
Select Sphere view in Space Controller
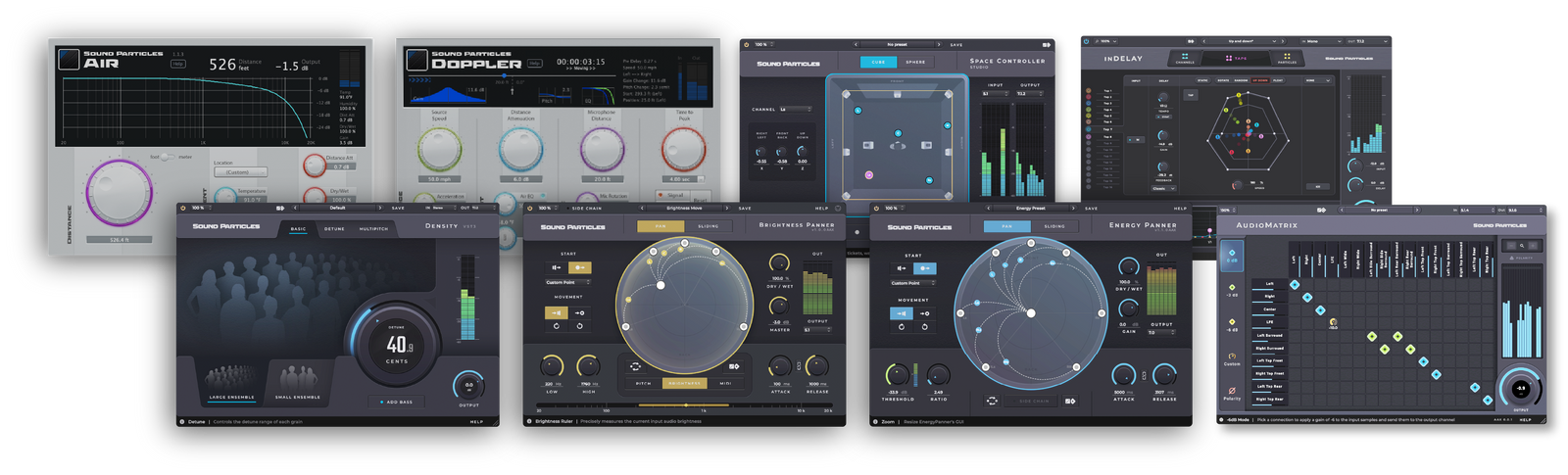[x=915, y=62]
